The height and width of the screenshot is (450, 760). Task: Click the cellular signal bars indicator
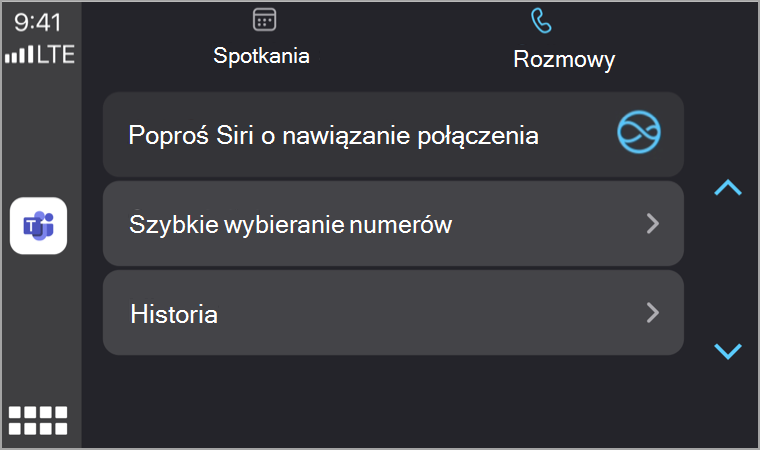(x=19, y=54)
